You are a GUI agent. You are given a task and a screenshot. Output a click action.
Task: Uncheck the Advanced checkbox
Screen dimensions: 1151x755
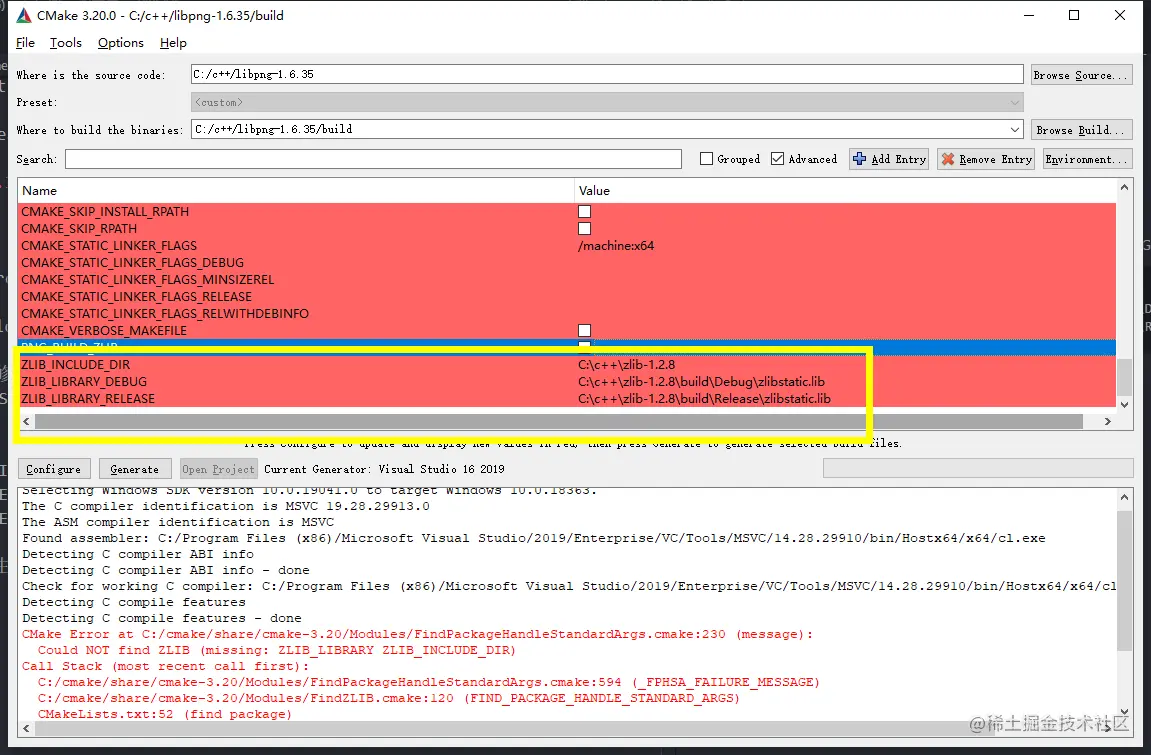coord(777,158)
